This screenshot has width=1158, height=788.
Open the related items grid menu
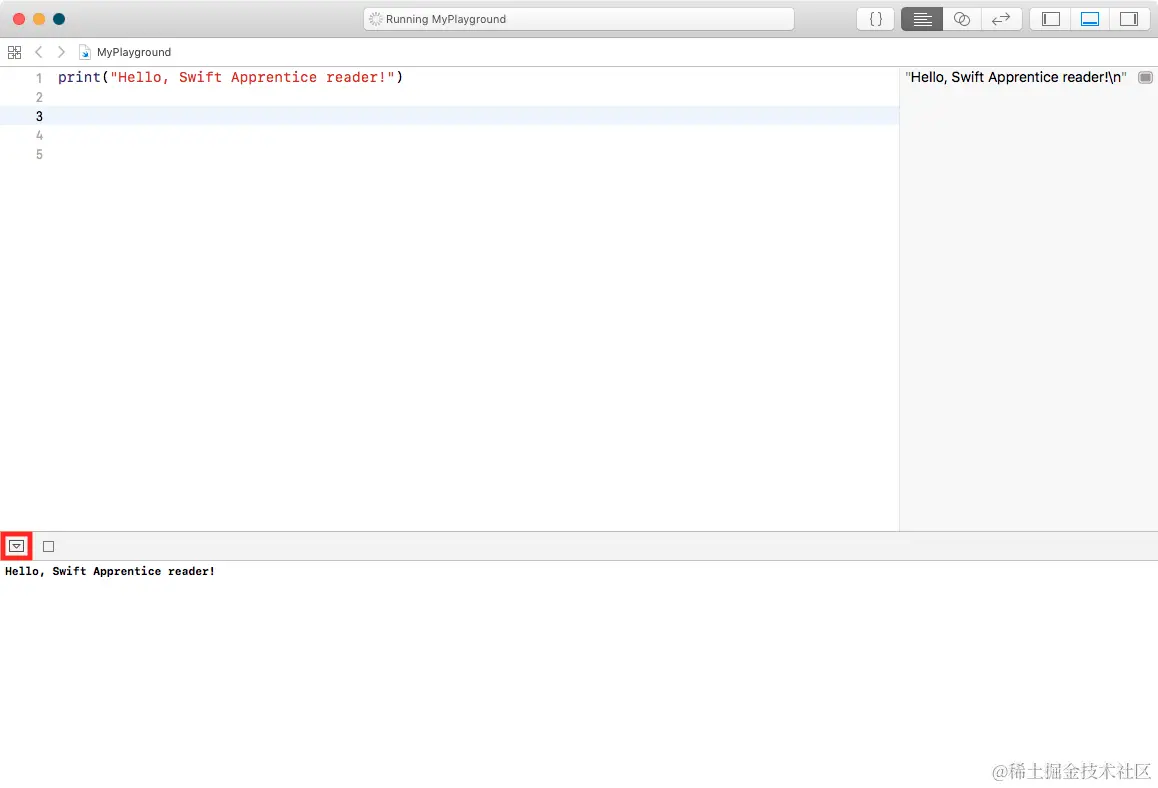click(x=14, y=52)
